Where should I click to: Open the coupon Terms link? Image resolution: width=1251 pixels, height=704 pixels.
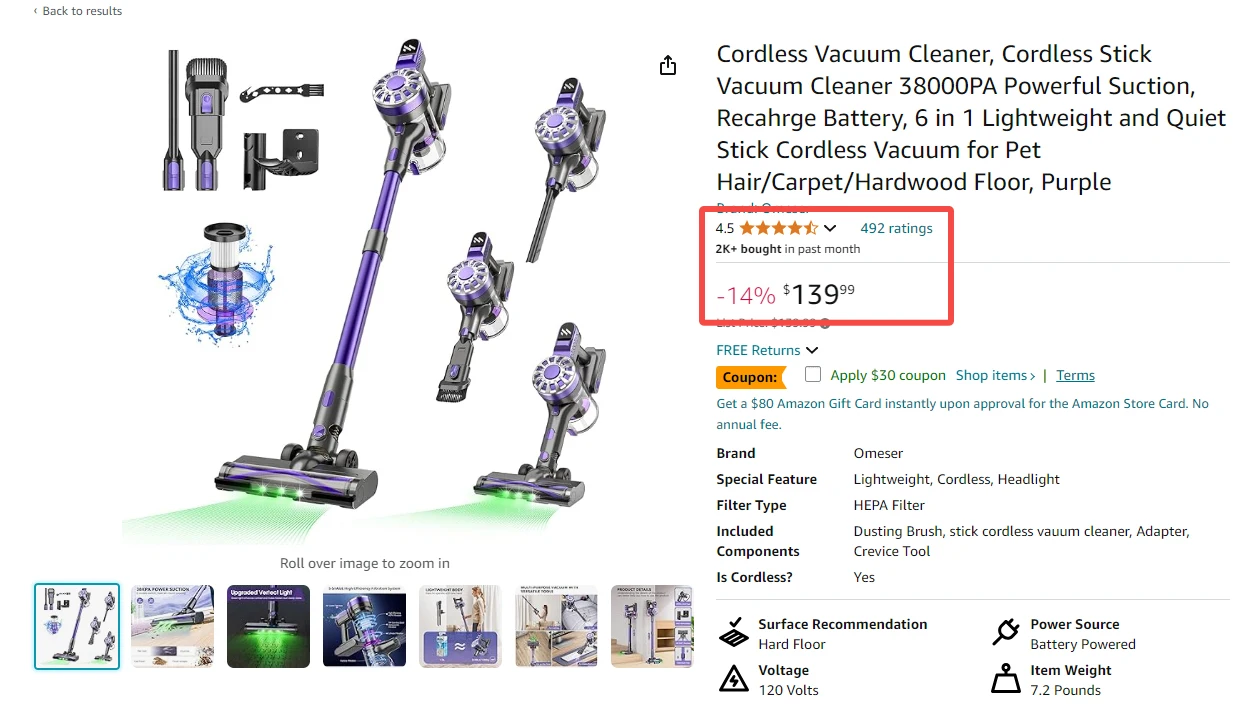tap(1075, 375)
